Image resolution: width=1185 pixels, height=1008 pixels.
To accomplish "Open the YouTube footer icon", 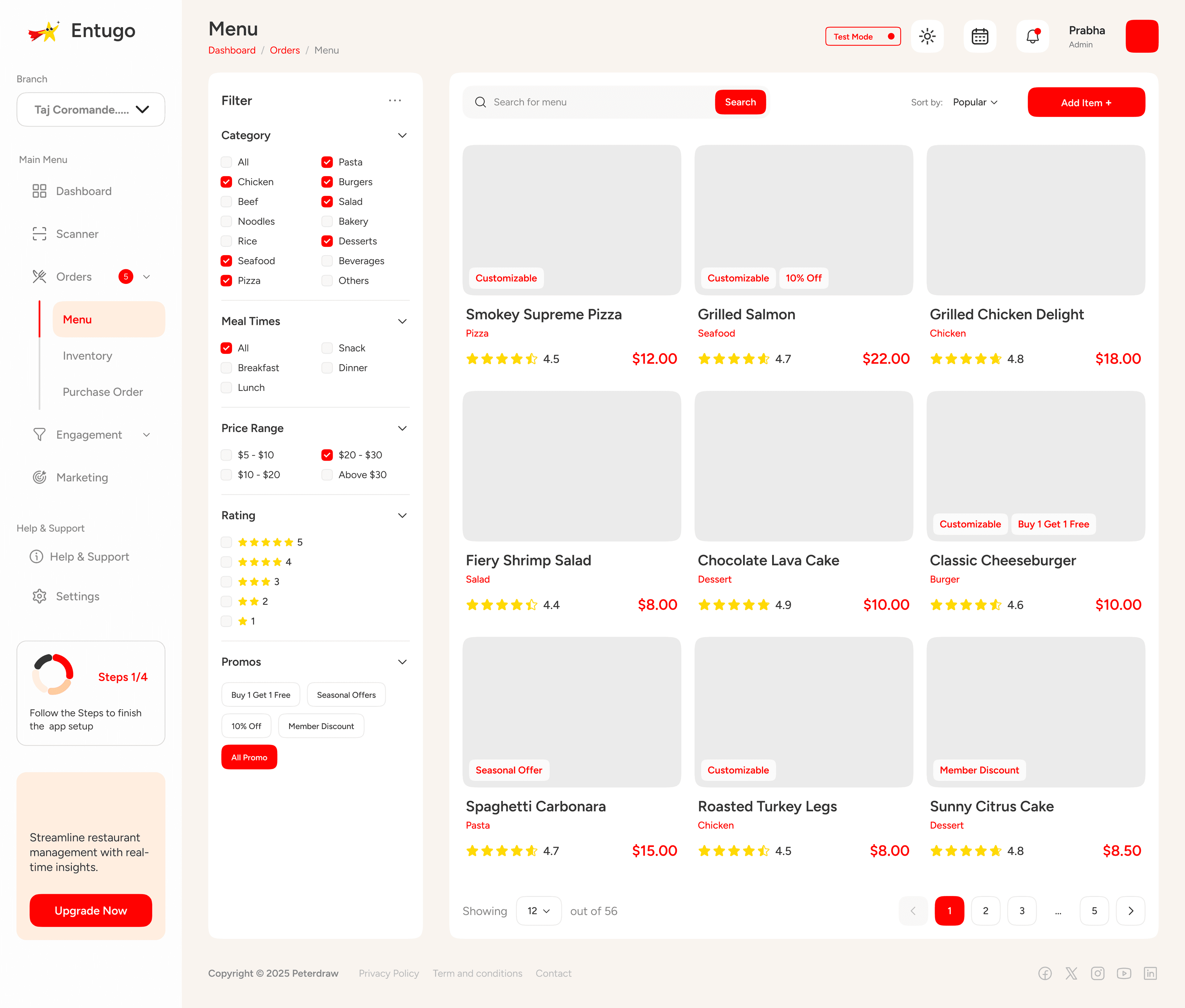I will [1124, 973].
